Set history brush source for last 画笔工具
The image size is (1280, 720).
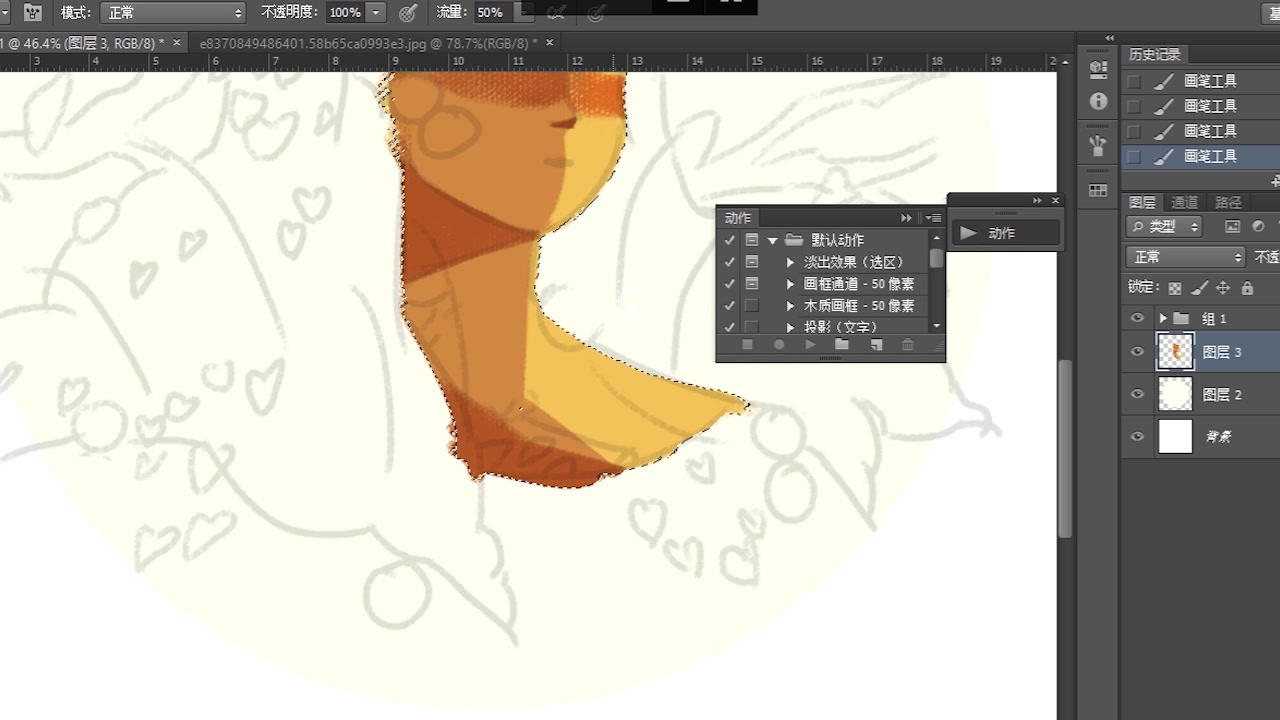click(1134, 156)
